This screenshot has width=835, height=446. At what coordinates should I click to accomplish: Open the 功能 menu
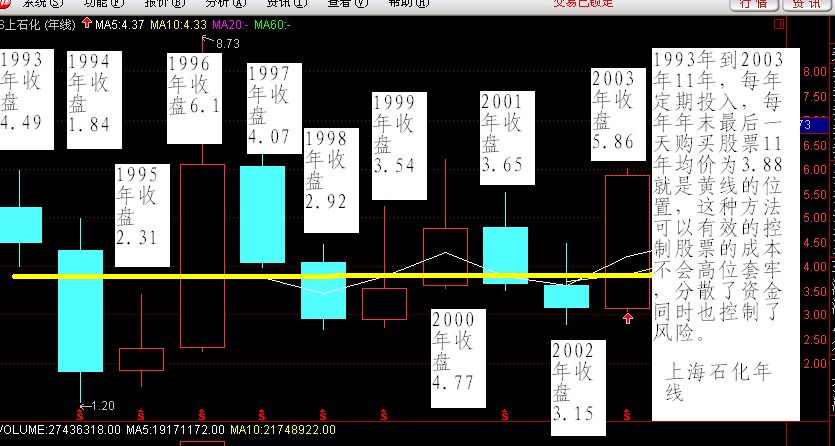tap(98, 3)
